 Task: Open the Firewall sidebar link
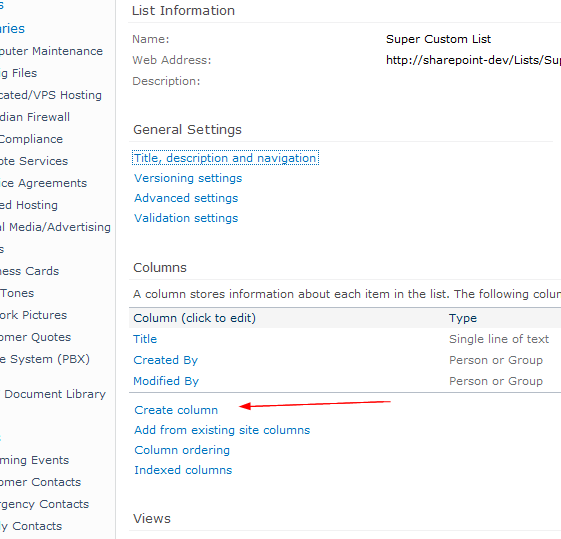pos(35,117)
